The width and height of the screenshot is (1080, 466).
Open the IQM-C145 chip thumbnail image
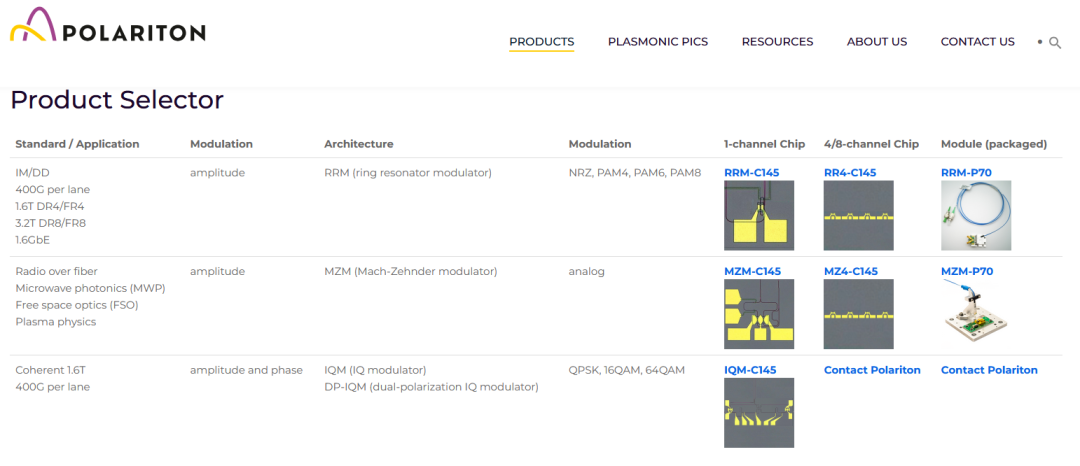[759, 412]
